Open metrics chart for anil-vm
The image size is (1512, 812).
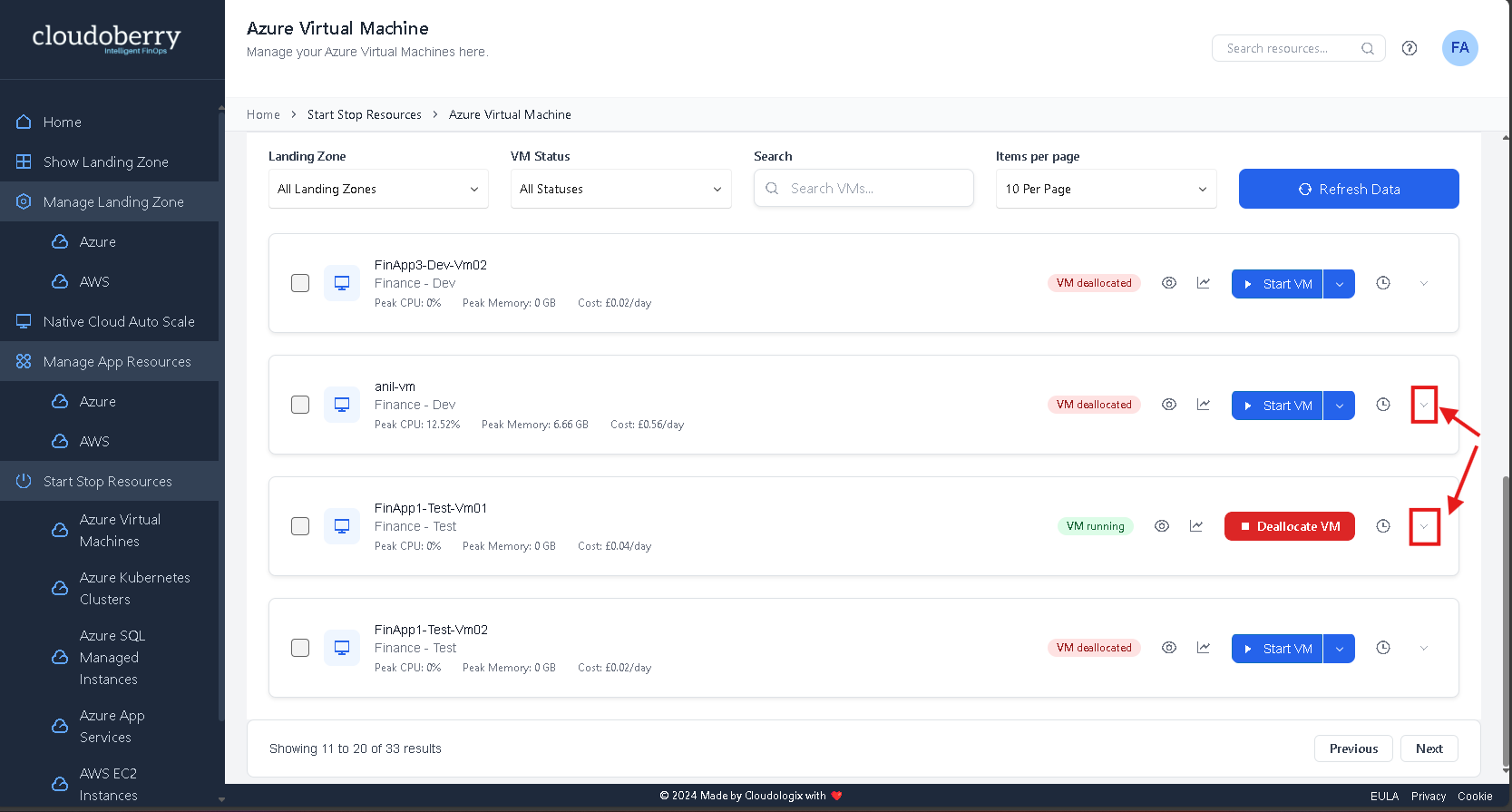tap(1204, 405)
